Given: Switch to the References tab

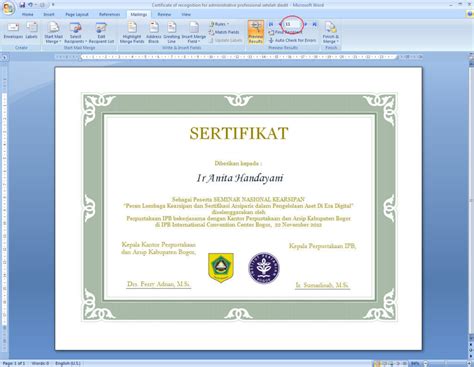Looking at the screenshot, I should click(109, 14).
